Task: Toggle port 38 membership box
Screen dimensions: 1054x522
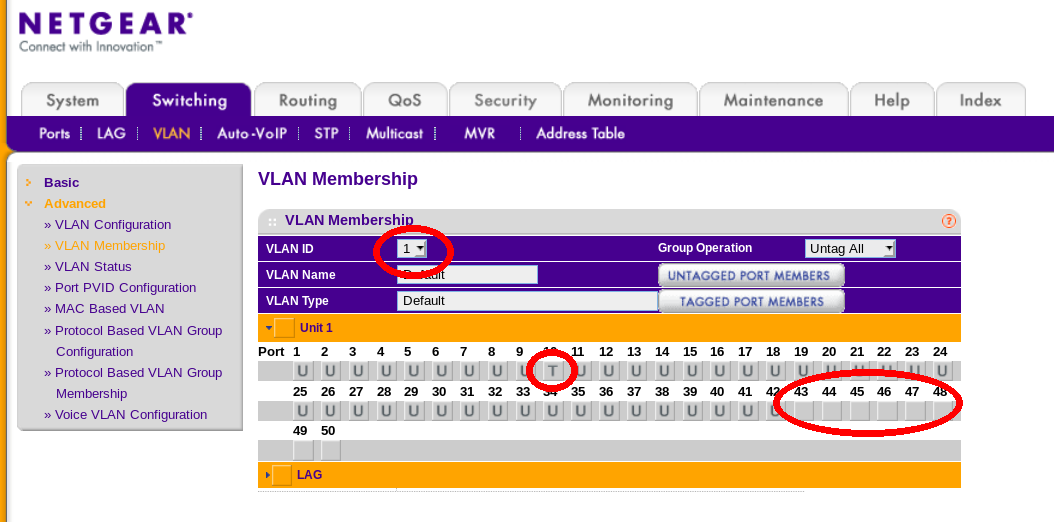Action: (664, 410)
